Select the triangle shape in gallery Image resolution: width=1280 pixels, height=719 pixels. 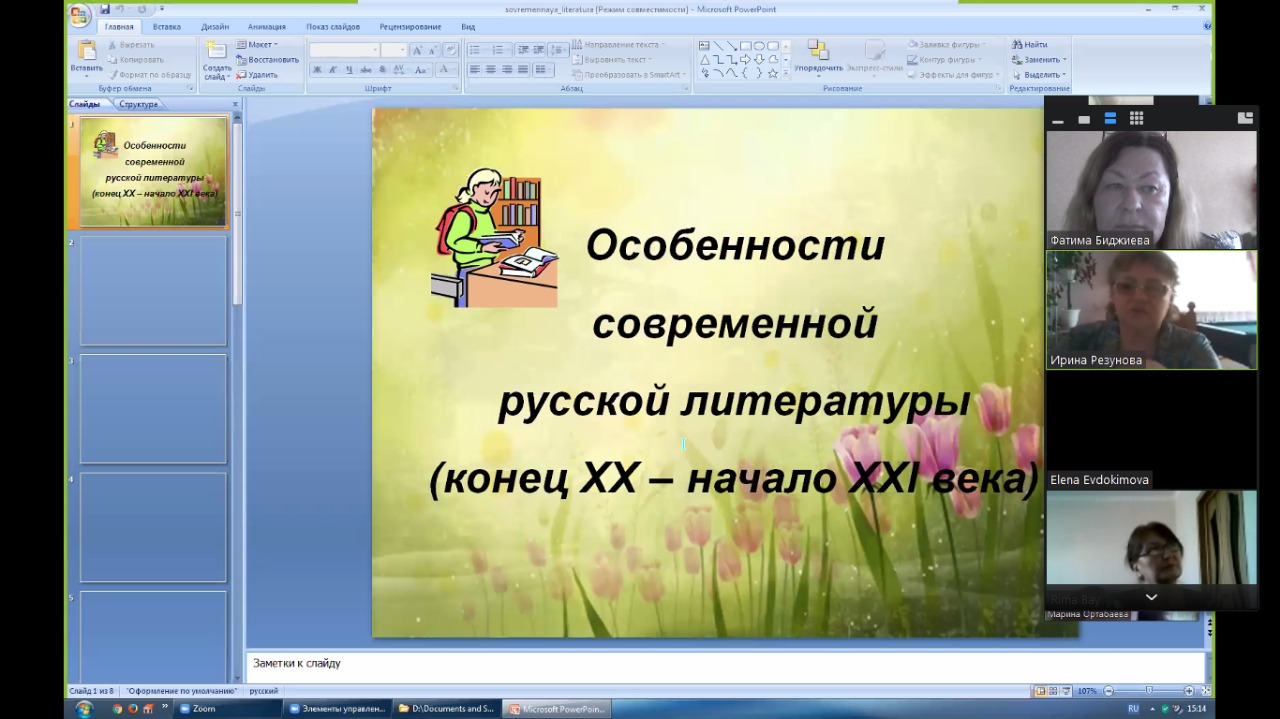point(704,60)
